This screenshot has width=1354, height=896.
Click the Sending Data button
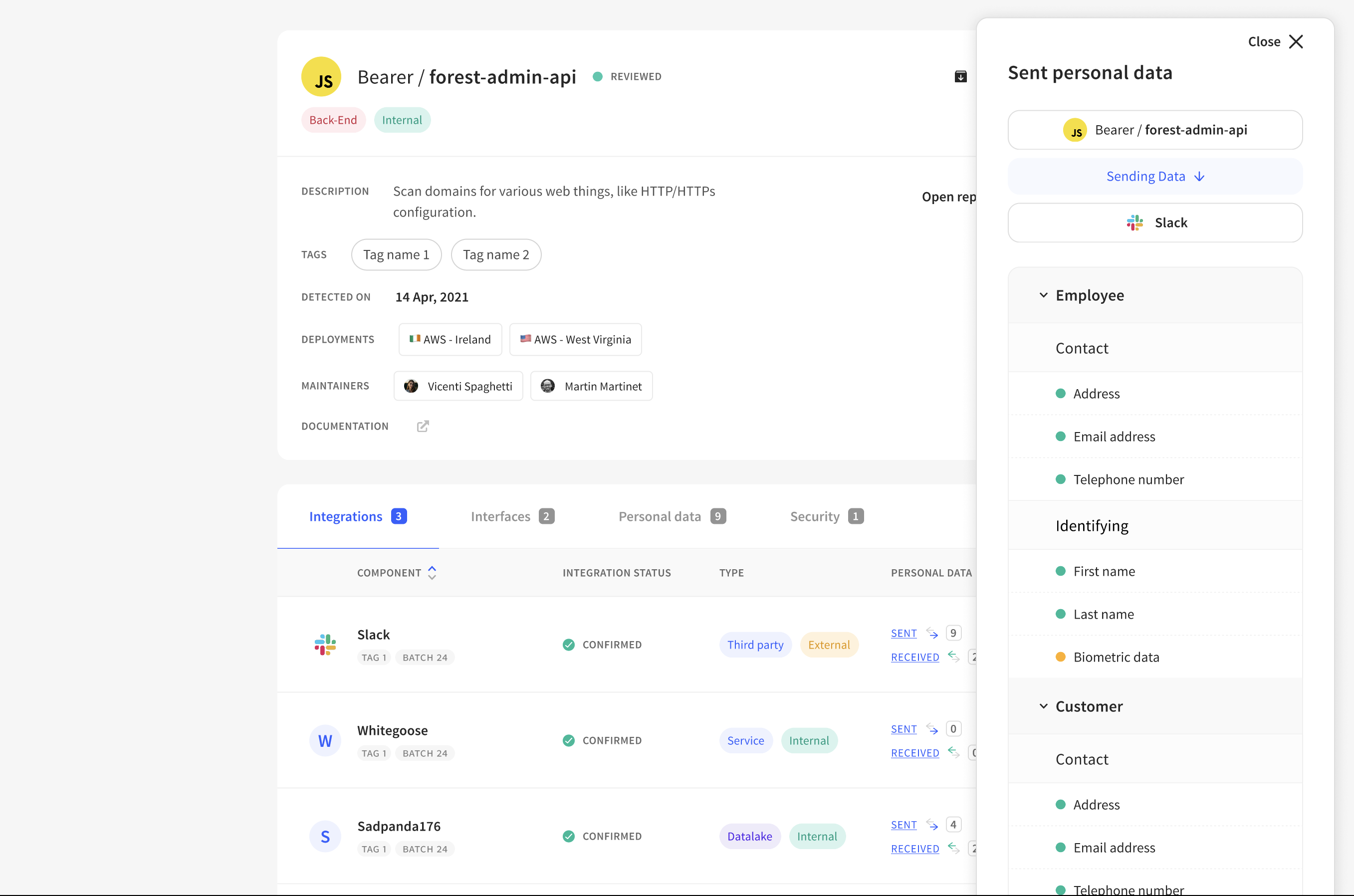1154,177
